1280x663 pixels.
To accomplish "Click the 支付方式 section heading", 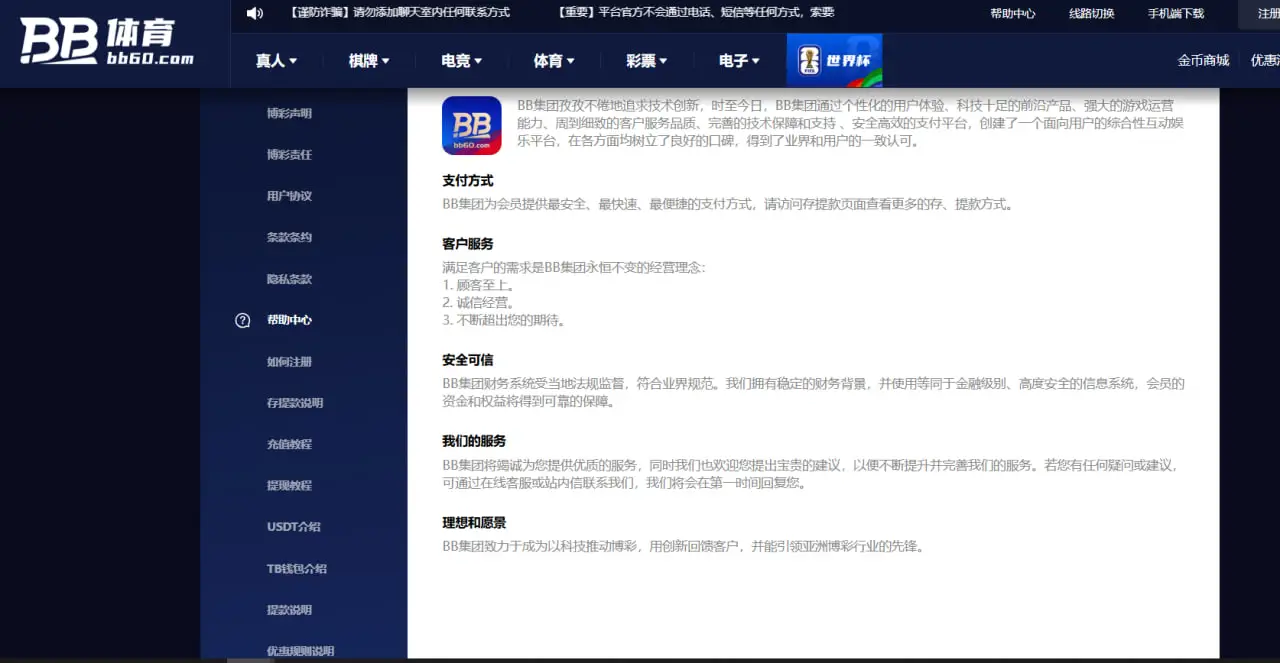I will pos(468,181).
